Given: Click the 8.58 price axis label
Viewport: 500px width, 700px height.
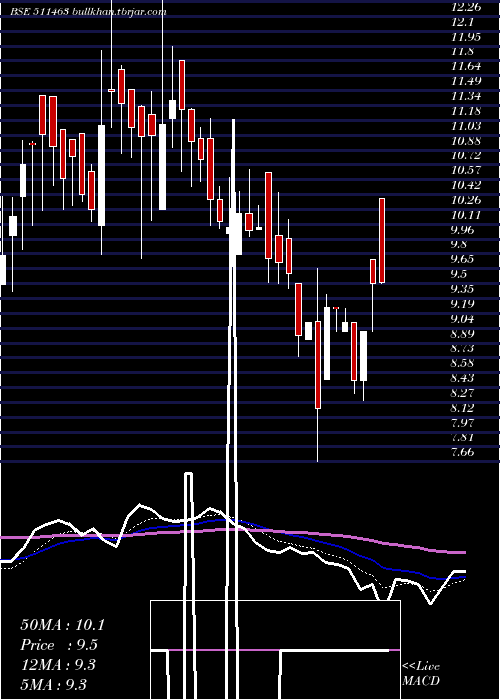Looking at the screenshot, I should [x=462, y=363].
